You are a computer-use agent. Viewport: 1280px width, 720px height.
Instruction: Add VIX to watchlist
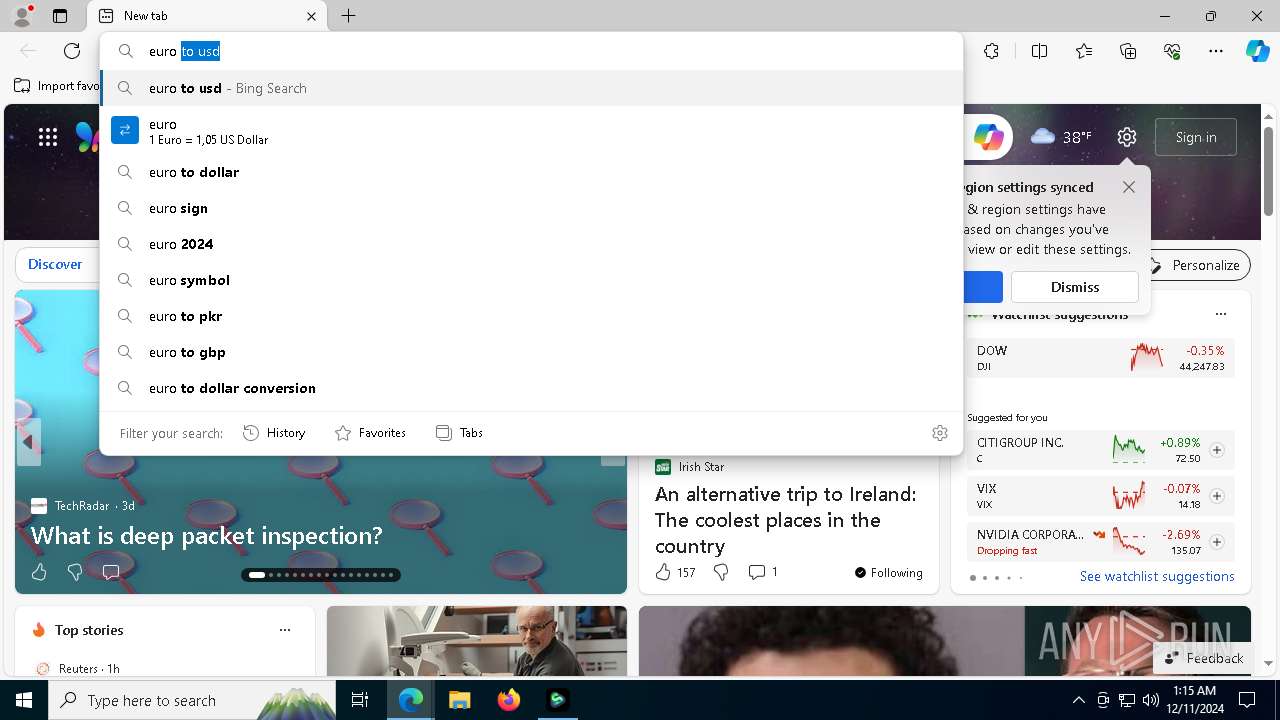click(x=1217, y=496)
